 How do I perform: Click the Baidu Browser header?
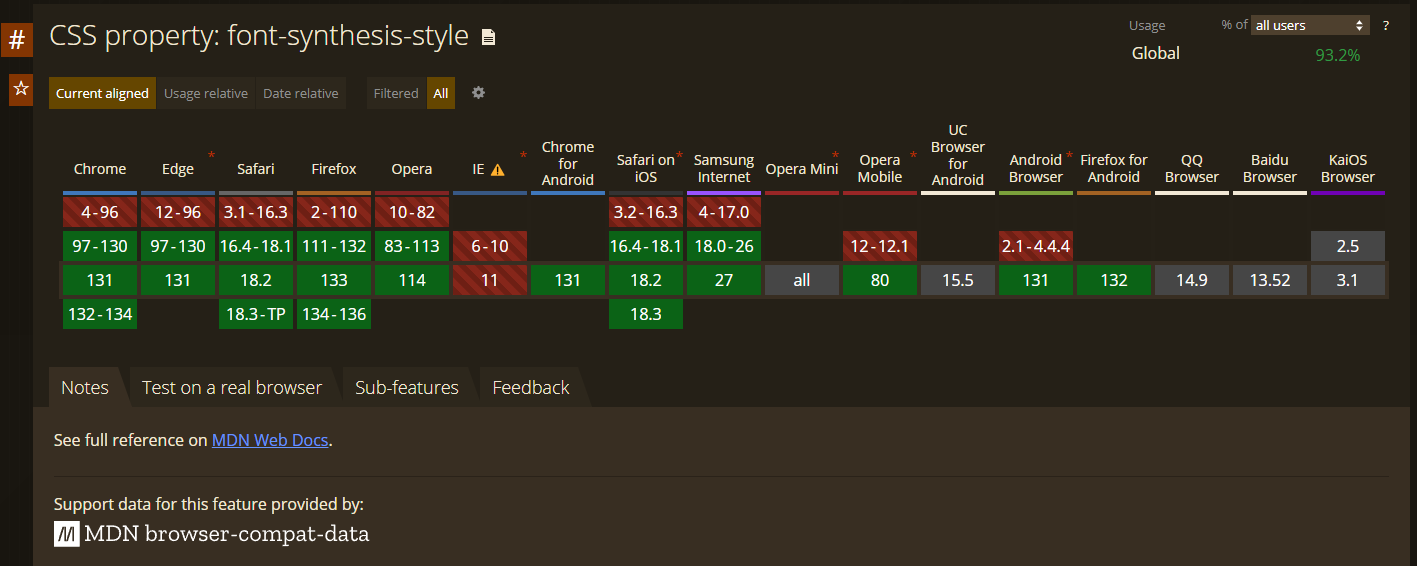click(1270, 168)
